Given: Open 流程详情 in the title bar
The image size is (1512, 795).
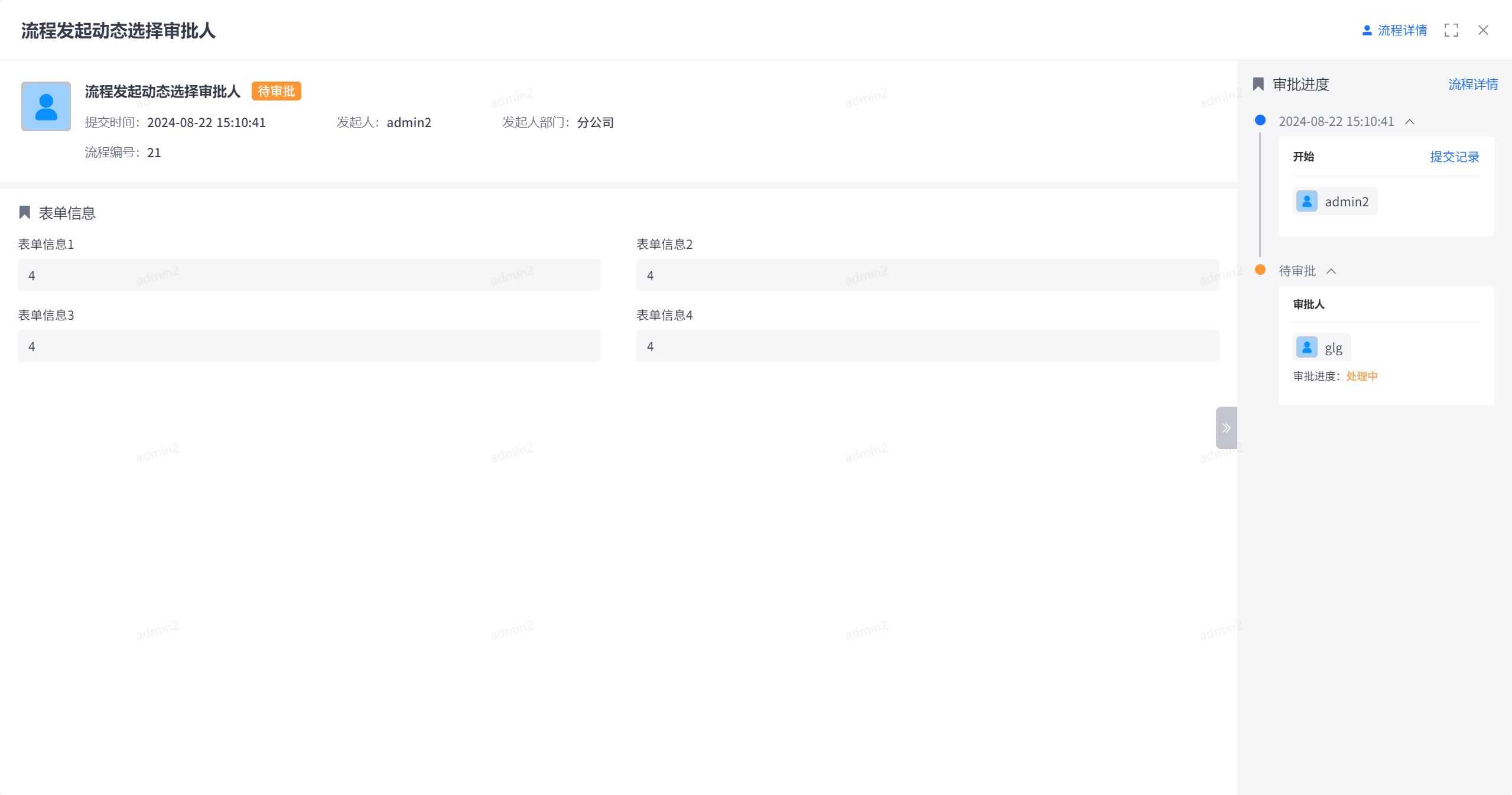Looking at the screenshot, I should 1394,30.
